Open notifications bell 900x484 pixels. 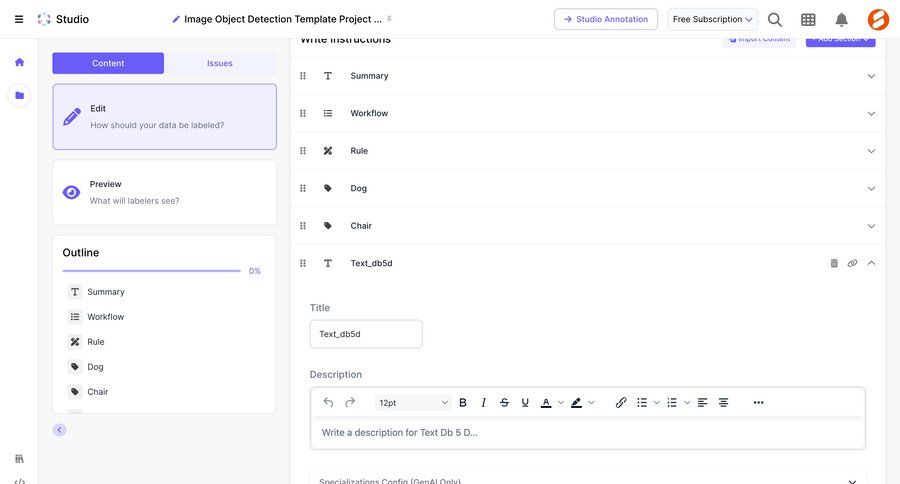point(841,20)
